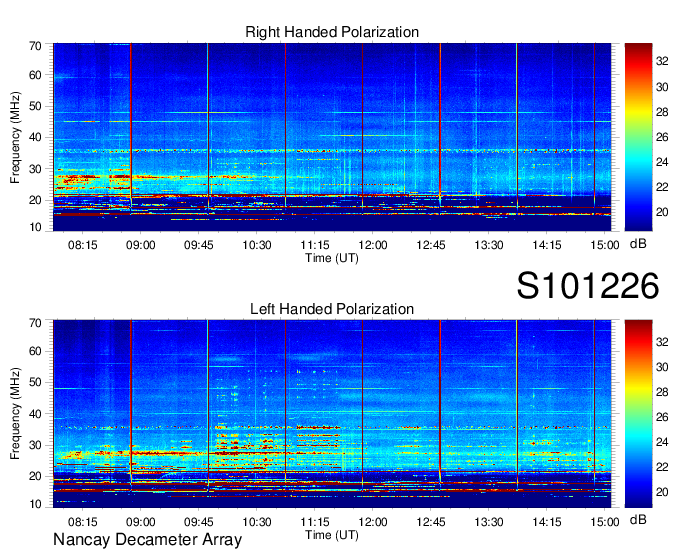Click the 15:00 tick of the left-handed plot
This screenshot has height=552, width=680.
pos(605,522)
